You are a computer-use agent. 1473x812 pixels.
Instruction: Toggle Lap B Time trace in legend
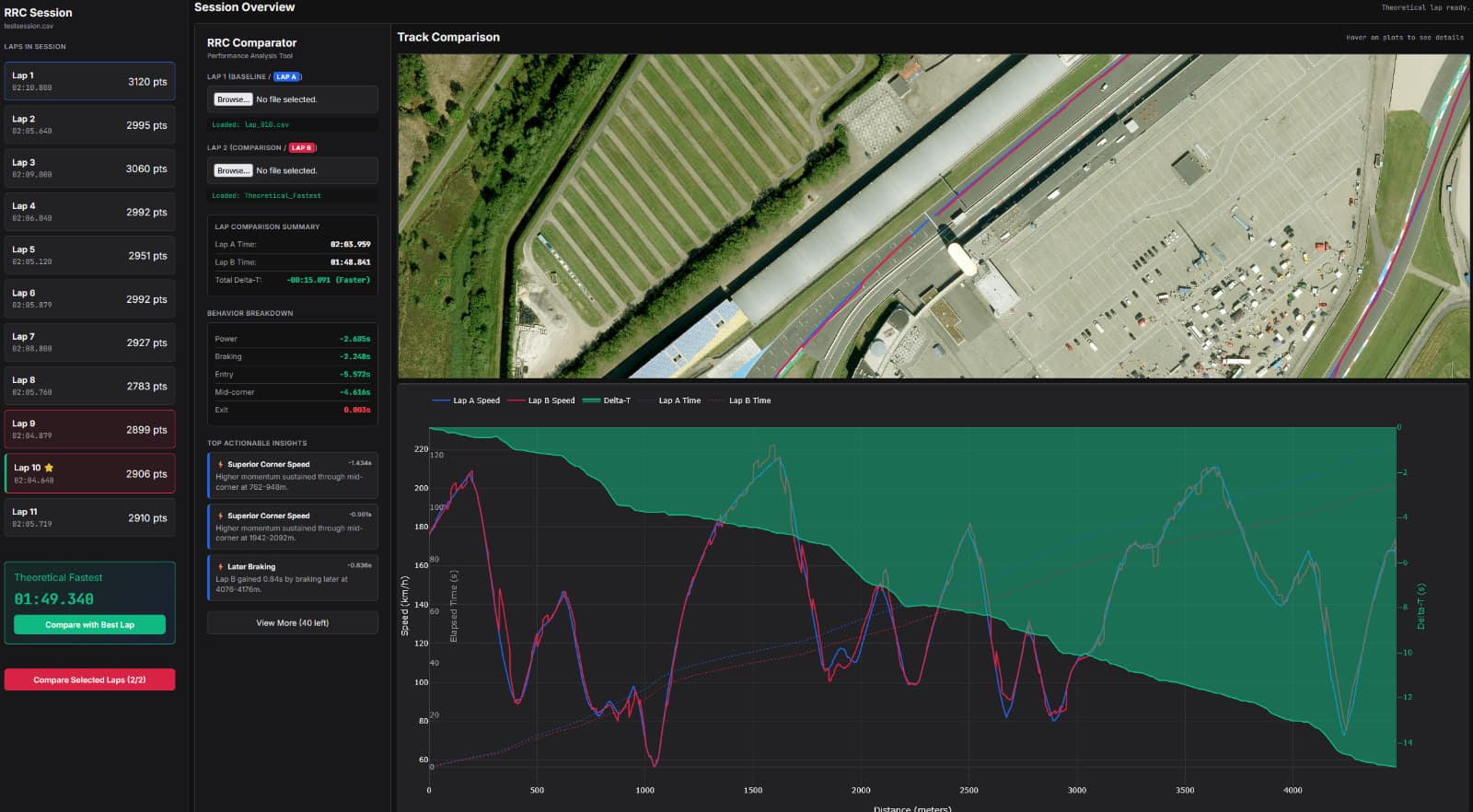[x=749, y=400]
